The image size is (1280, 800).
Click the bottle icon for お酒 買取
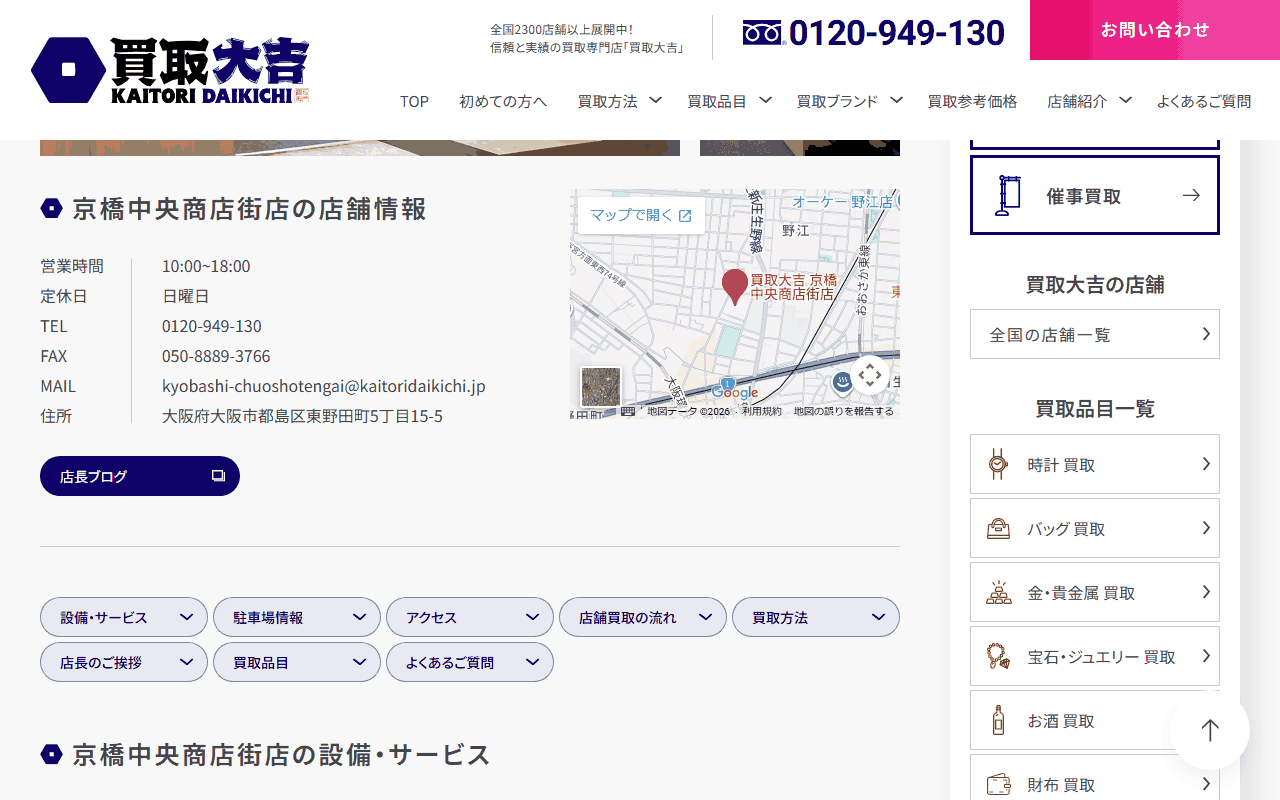click(997, 720)
